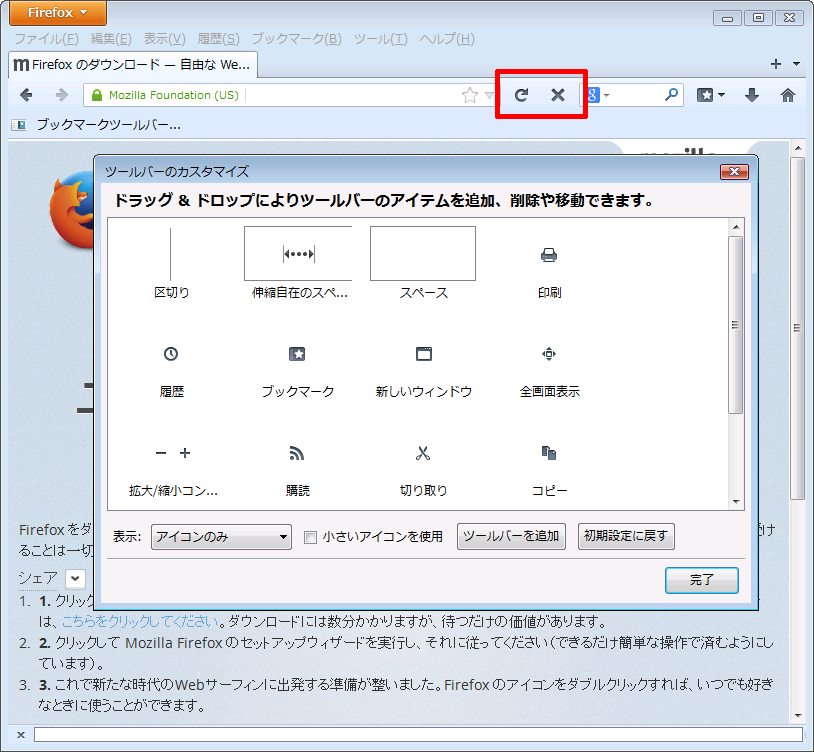Select the Copy (コピー) icon
This screenshot has height=752, width=814.
549,453
